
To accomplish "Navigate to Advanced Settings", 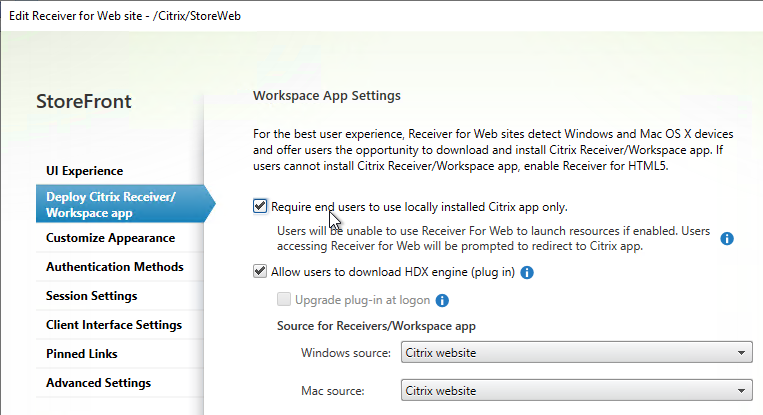I will click(98, 383).
